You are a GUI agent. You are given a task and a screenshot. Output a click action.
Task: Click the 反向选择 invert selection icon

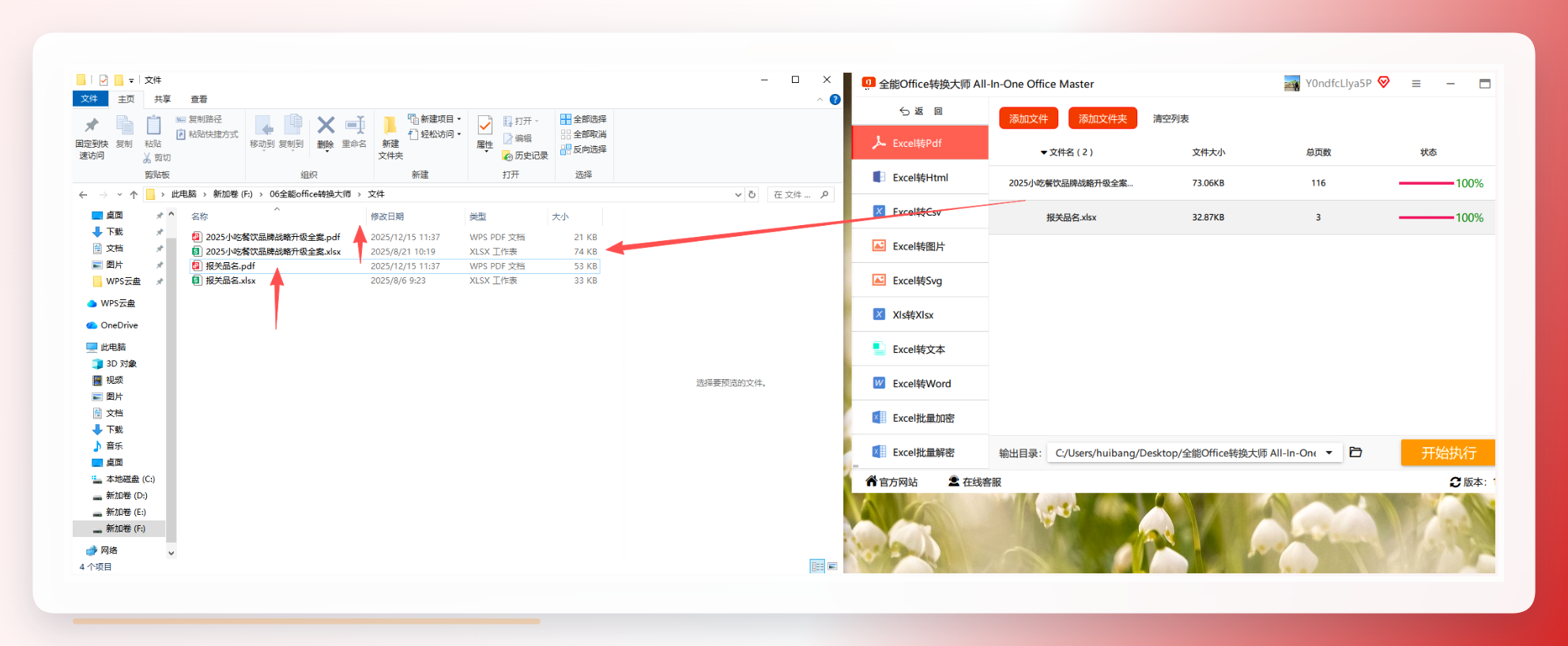(566, 149)
